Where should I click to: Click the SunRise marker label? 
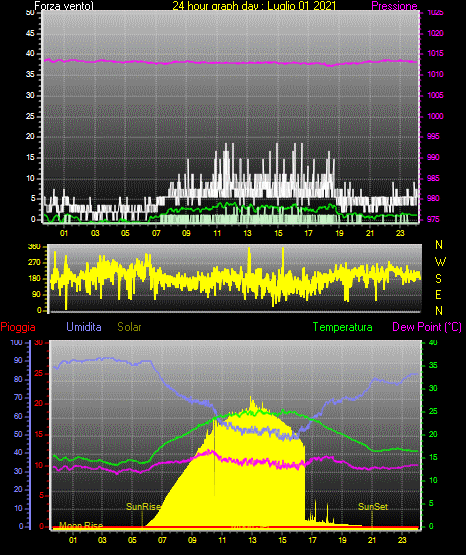click(x=143, y=507)
